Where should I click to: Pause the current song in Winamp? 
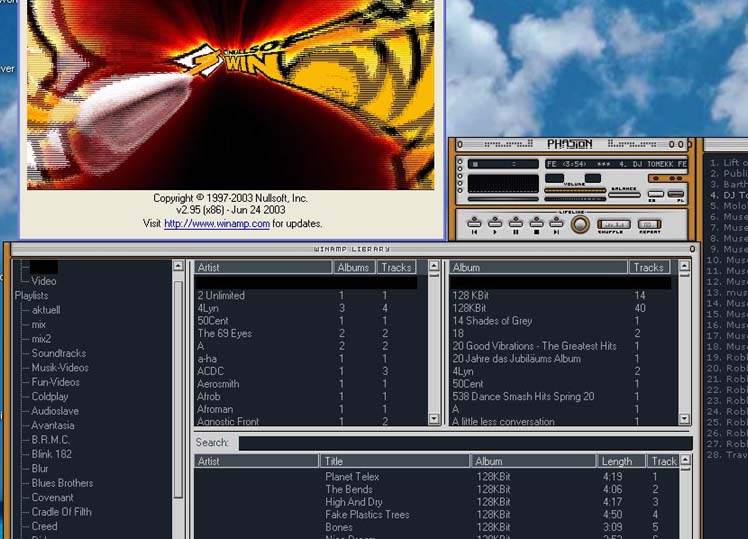point(516,224)
